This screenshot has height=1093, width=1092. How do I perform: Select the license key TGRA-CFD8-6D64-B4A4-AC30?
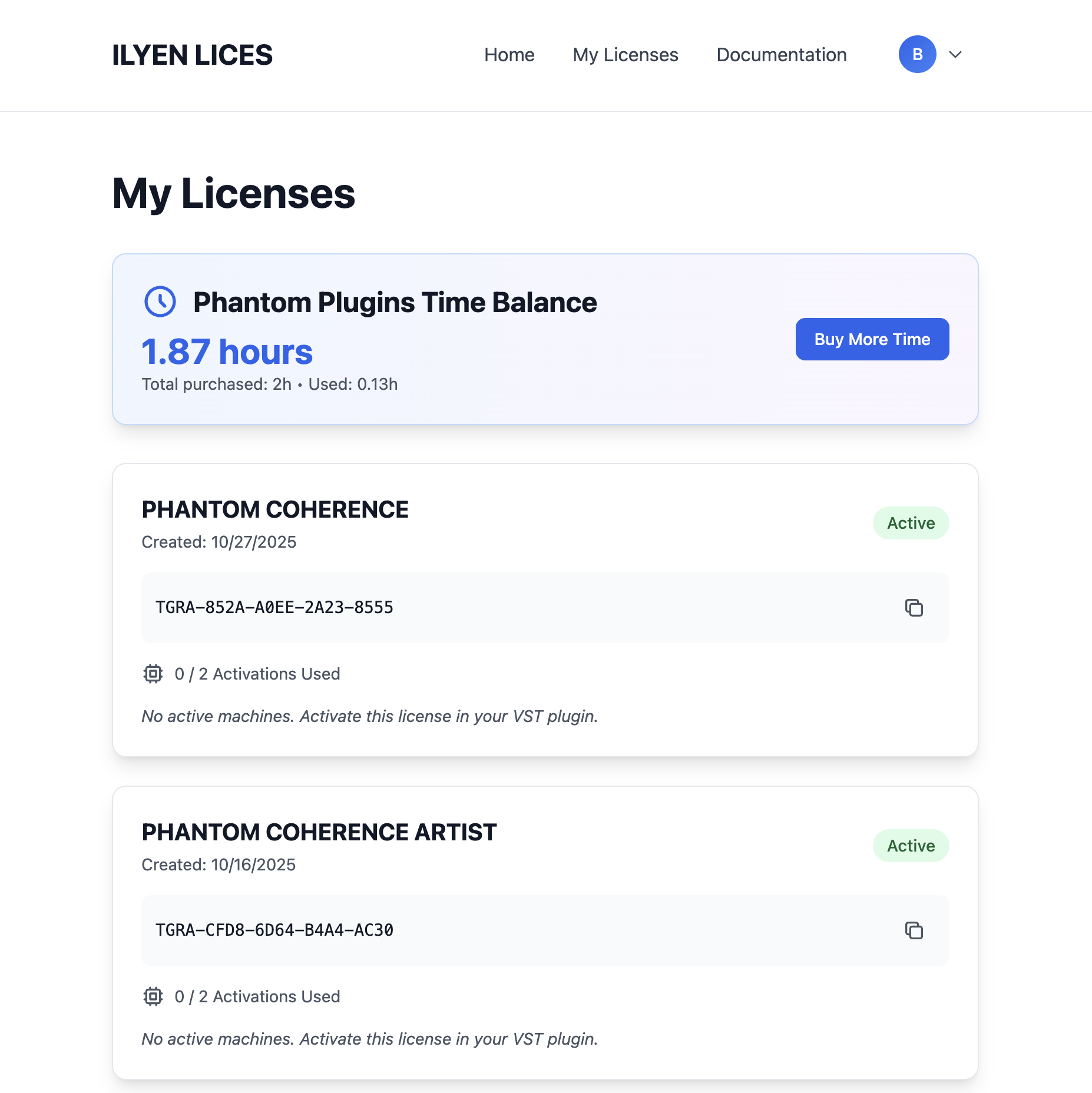click(x=274, y=930)
